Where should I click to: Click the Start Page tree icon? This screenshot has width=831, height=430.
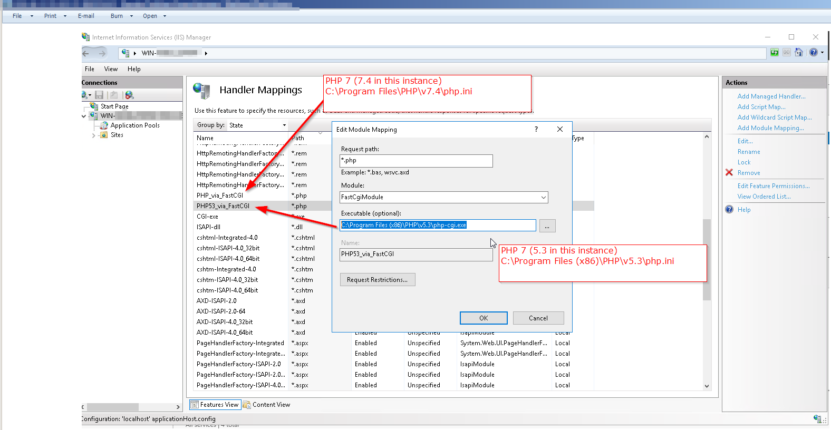[x=94, y=106]
